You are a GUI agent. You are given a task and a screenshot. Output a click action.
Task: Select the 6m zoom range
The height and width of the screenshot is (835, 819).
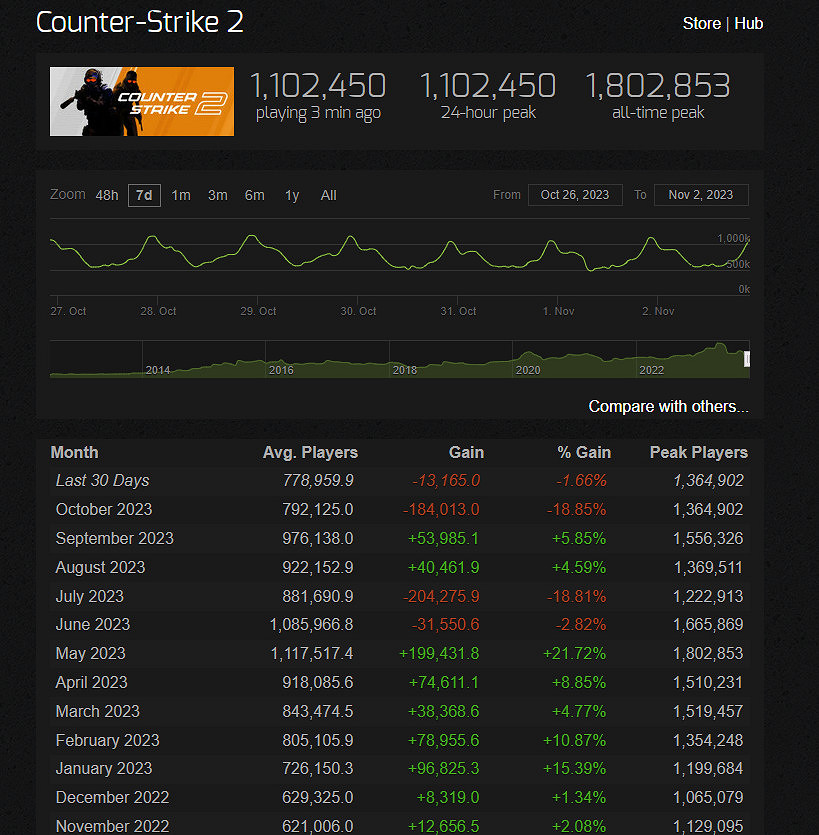[x=255, y=195]
